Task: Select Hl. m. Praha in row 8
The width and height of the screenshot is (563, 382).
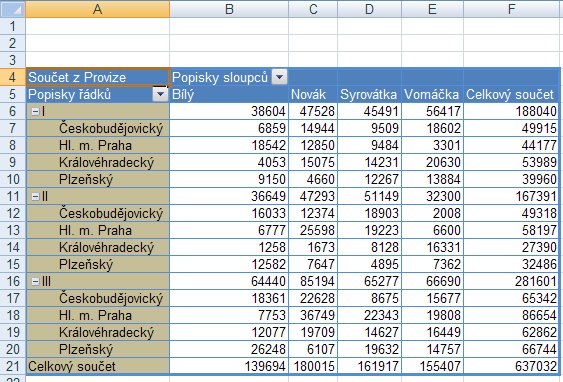Action: coord(98,145)
